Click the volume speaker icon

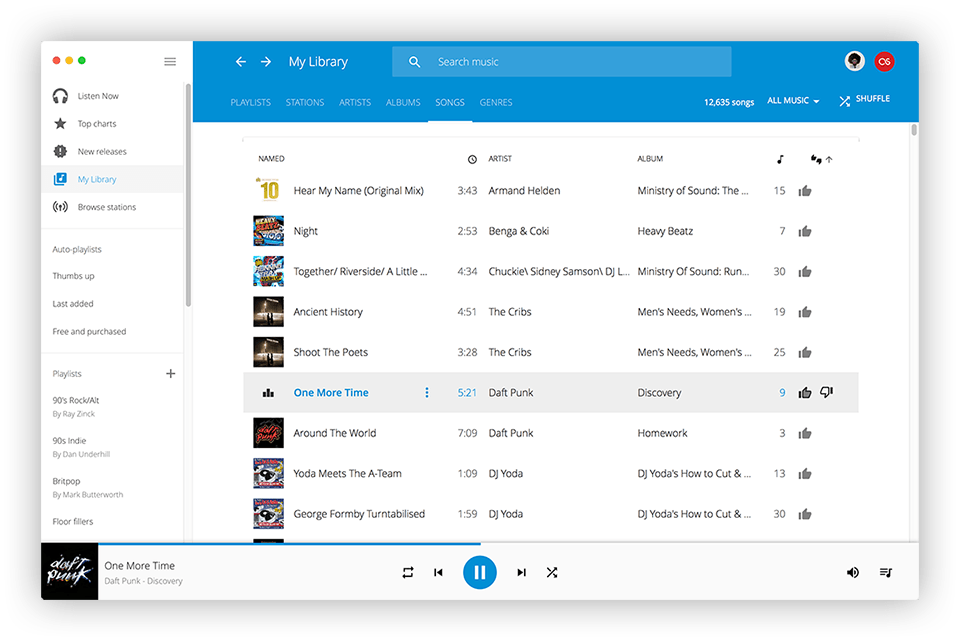[x=852, y=572]
